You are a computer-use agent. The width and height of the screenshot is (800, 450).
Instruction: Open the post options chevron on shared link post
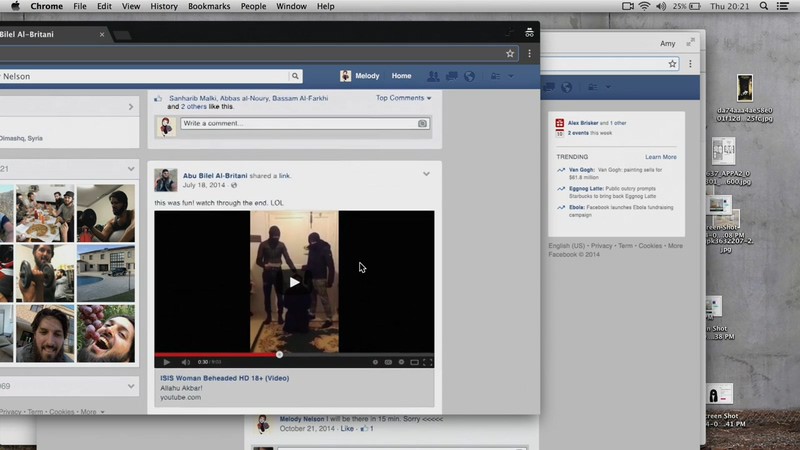point(426,174)
